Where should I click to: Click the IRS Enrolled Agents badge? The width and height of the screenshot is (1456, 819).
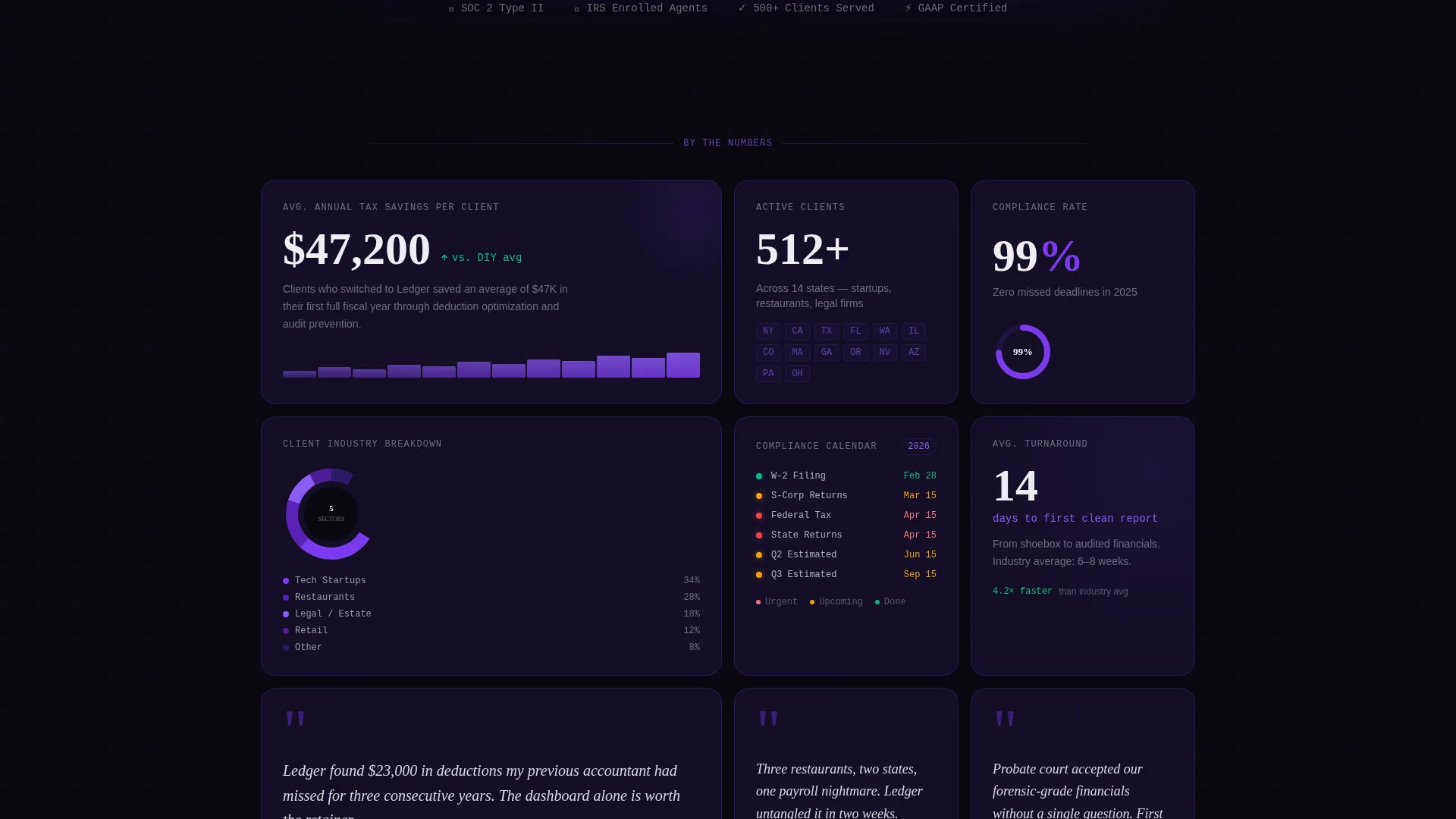[641, 8]
